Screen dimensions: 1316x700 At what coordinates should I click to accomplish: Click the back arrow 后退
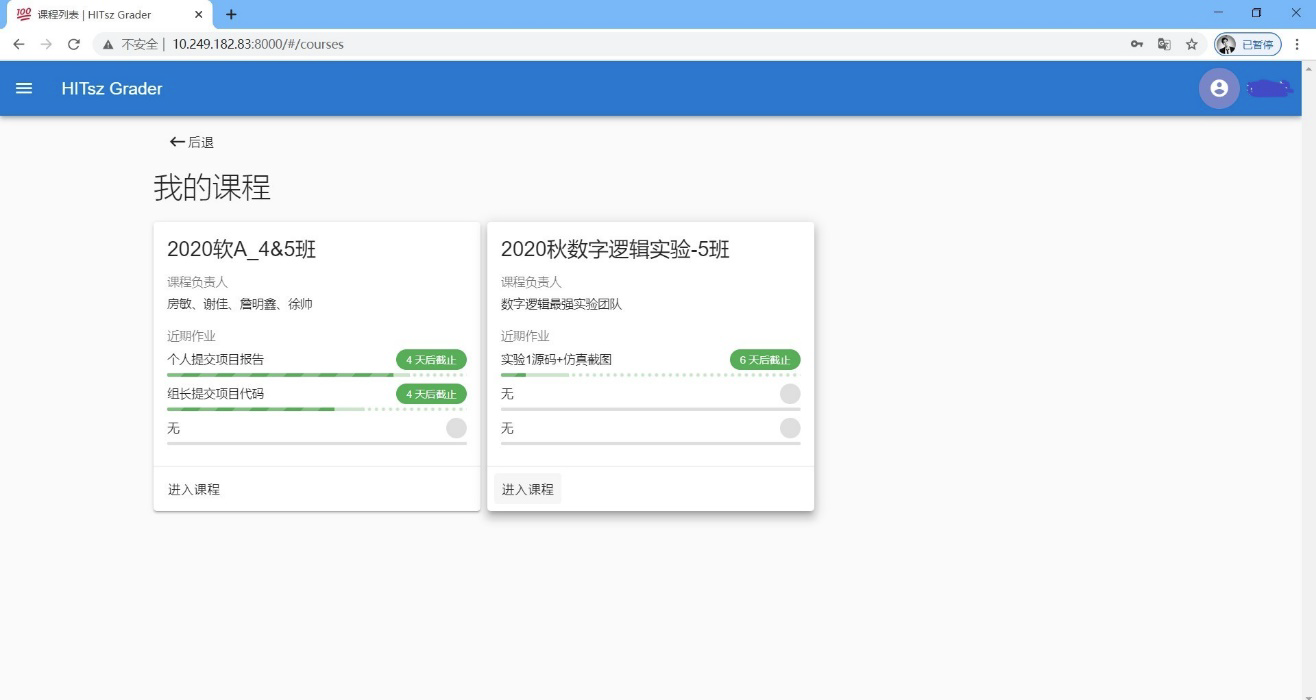coord(192,142)
